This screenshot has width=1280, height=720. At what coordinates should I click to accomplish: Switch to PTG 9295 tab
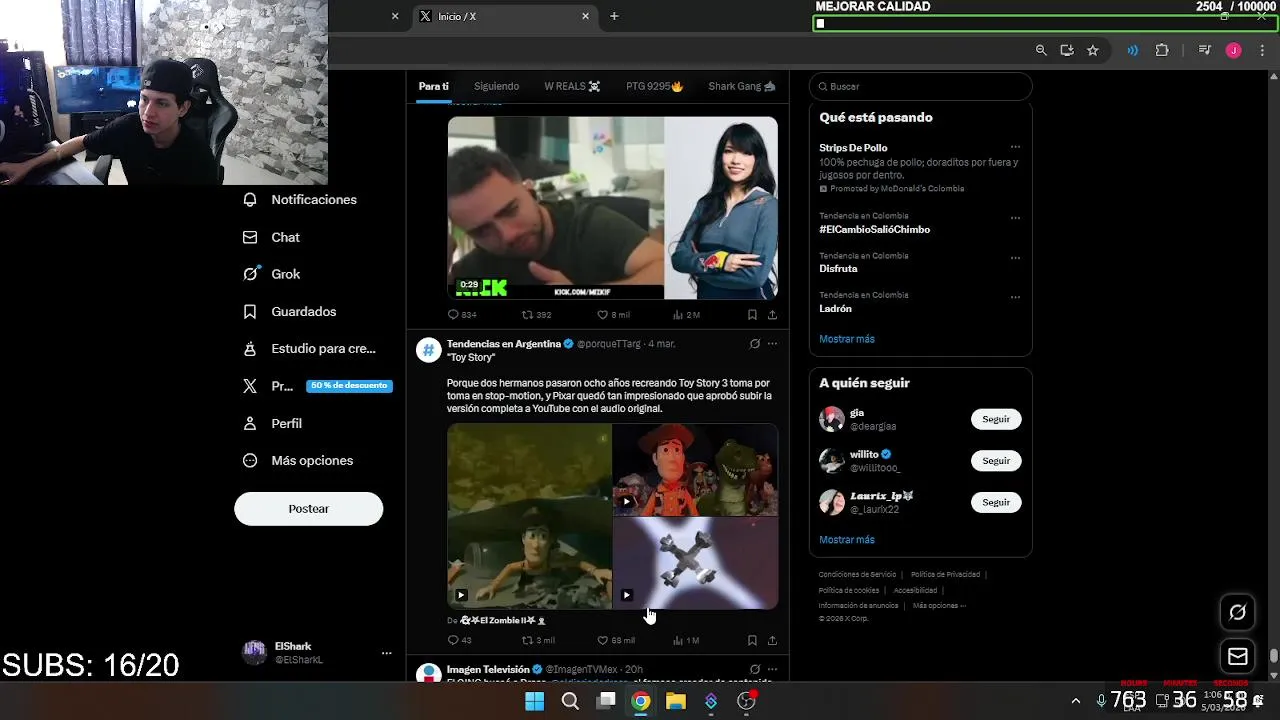[x=654, y=87]
